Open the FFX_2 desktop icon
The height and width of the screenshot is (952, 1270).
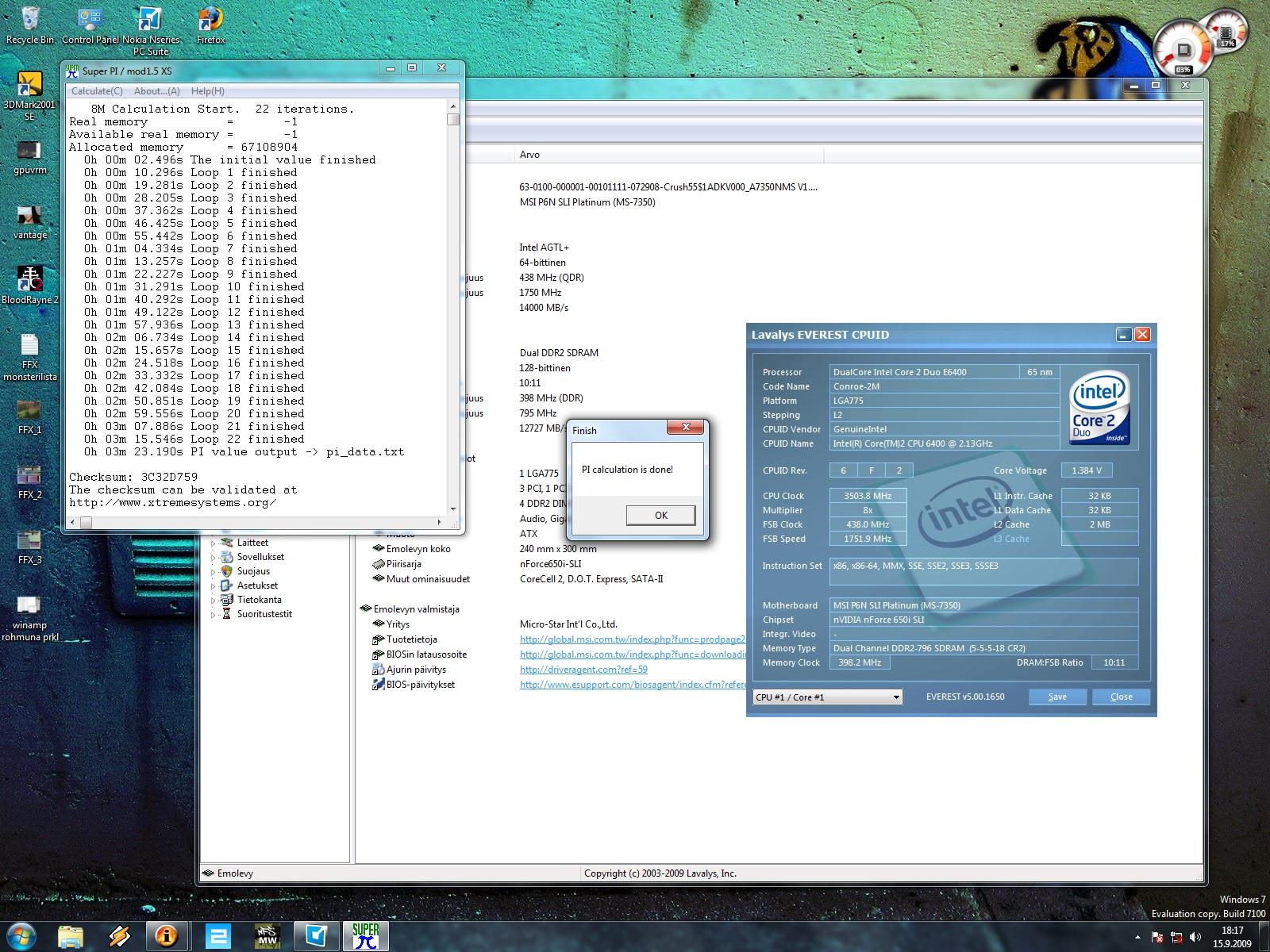29,482
